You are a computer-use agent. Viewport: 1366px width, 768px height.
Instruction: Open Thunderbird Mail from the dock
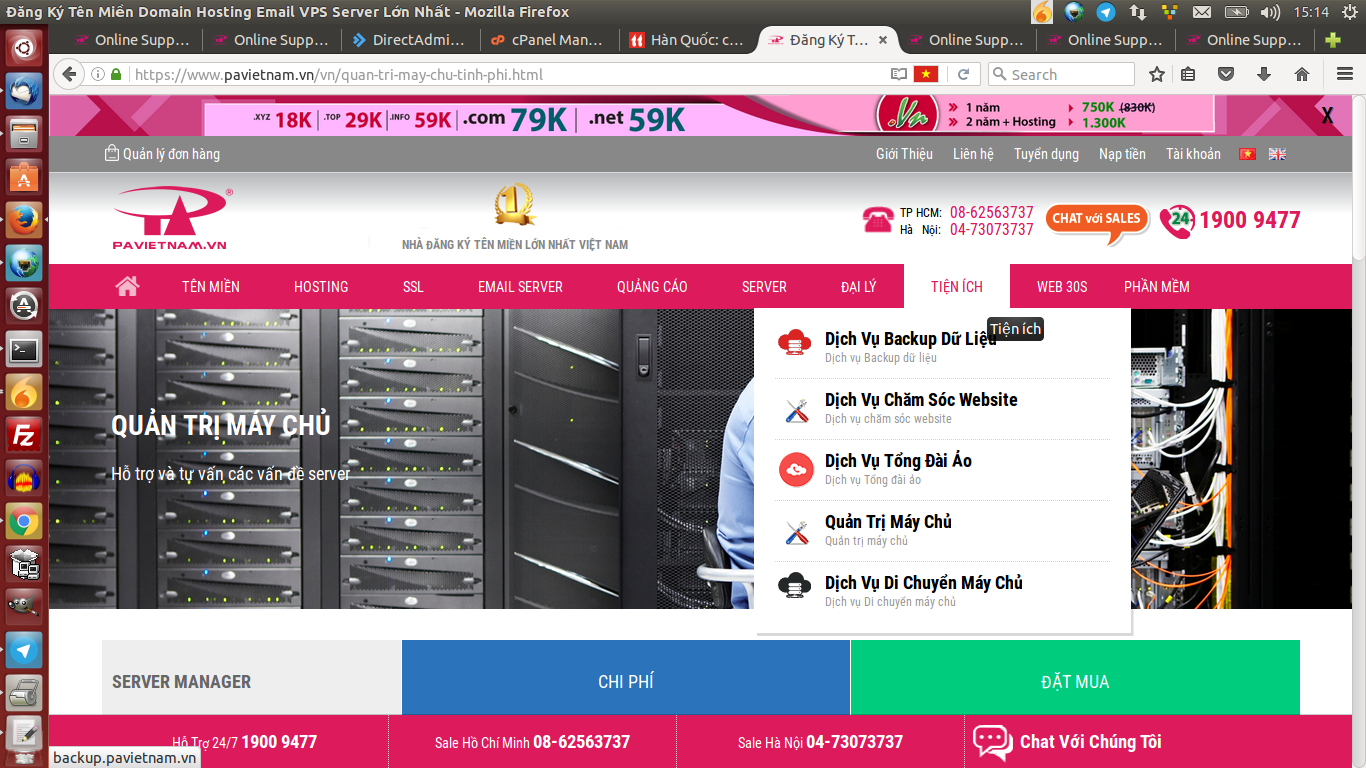24,91
